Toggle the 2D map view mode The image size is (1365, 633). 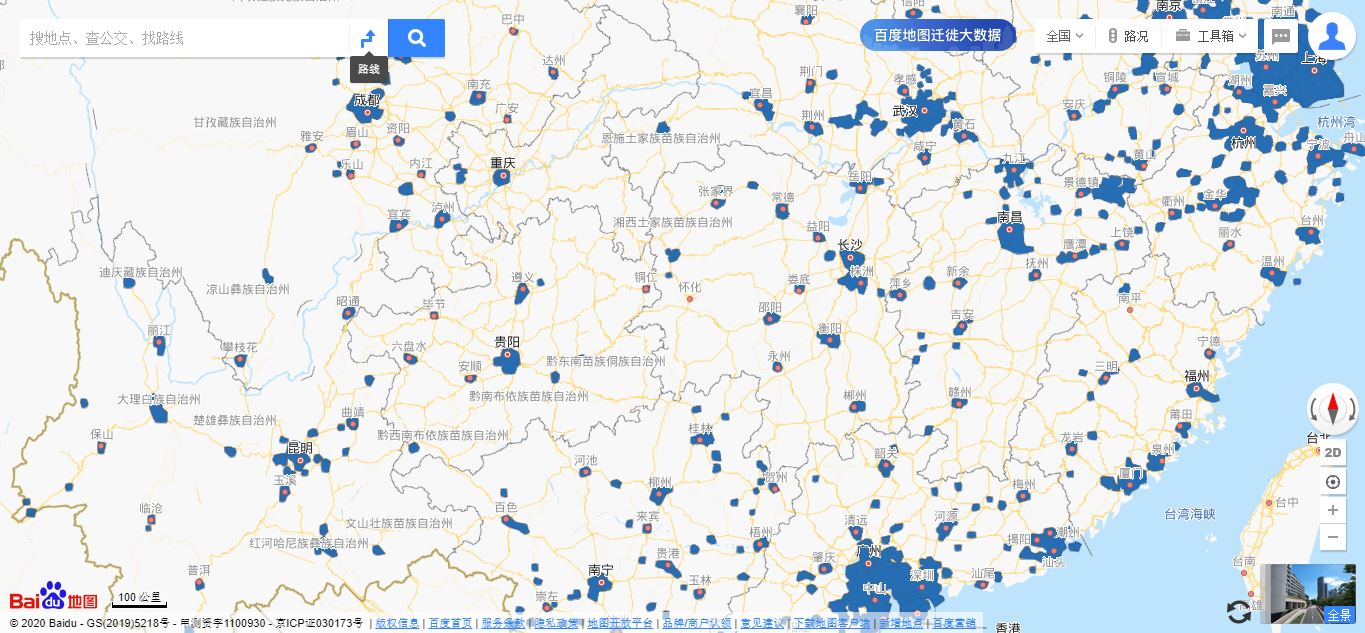click(1333, 453)
